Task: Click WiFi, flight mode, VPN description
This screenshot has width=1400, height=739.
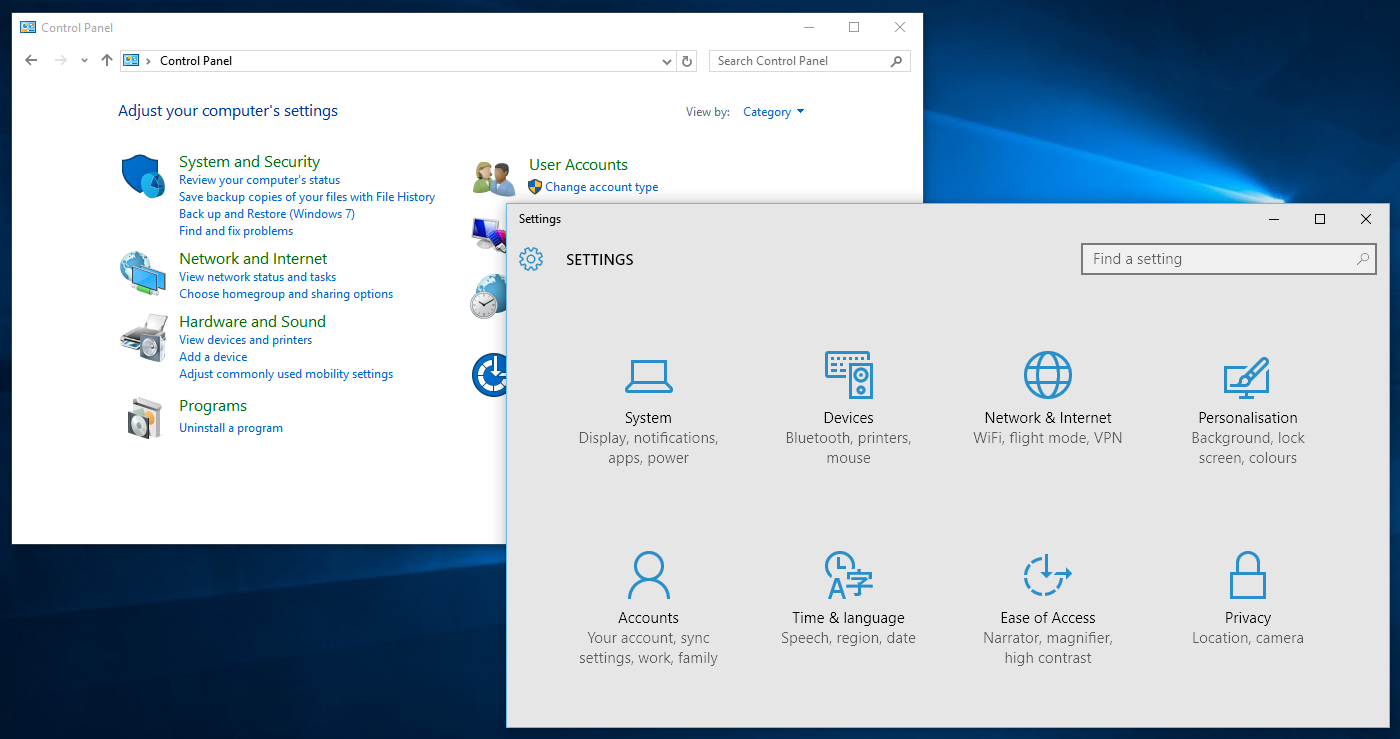Action: (1048, 438)
